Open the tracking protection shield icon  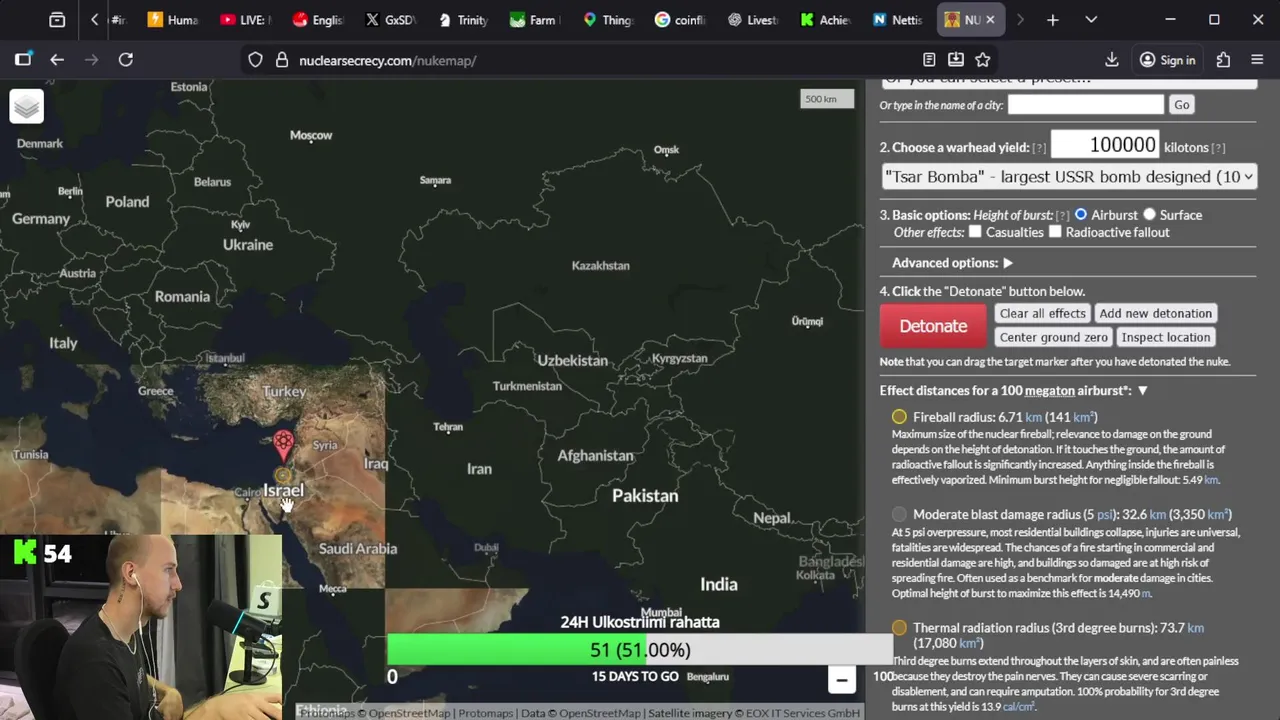click(x=256, y=60)
